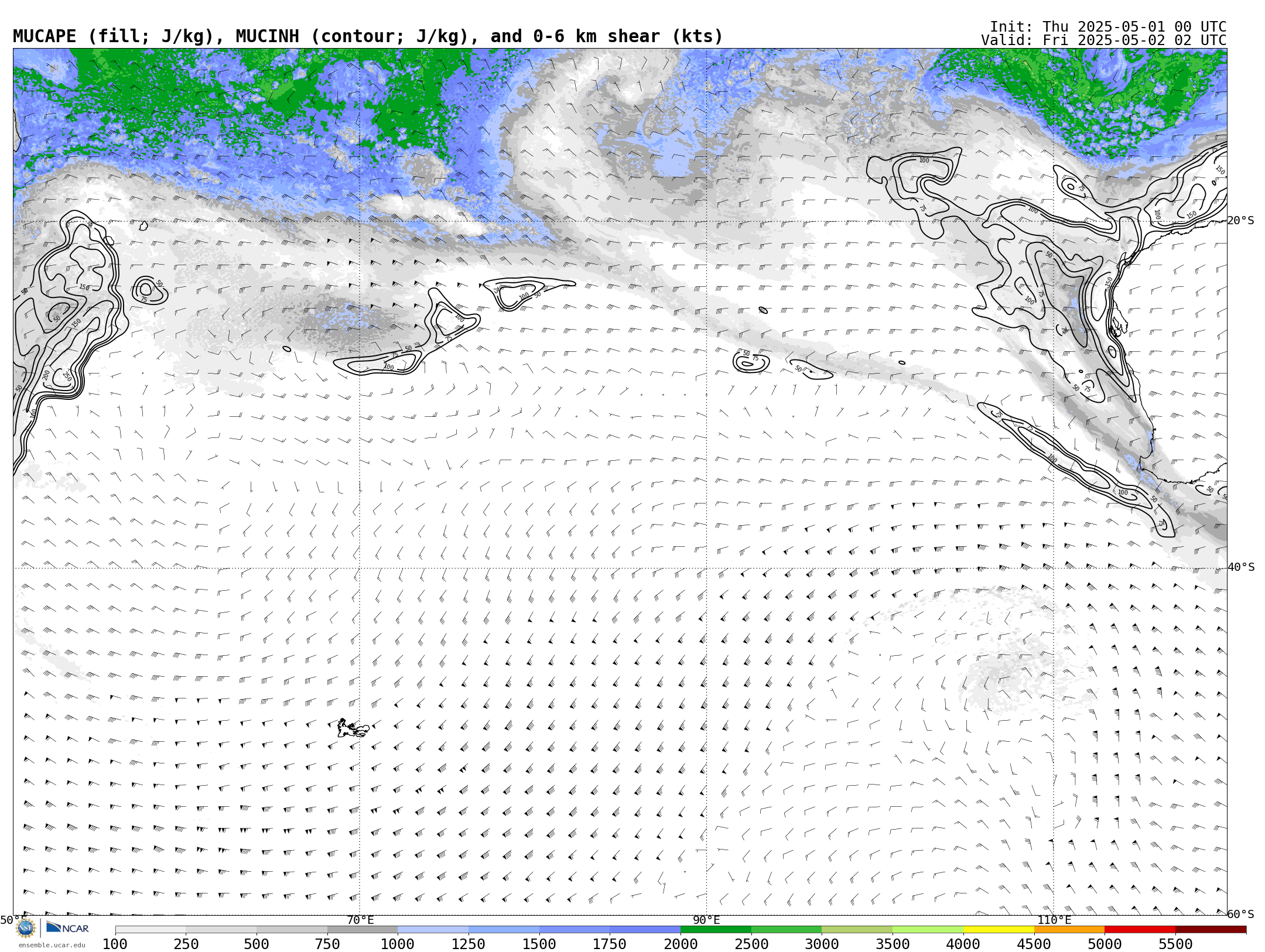1265x952 pixels.
Task: Click the Kerguelen island outline near 70°E
Action: click(353, 728)
